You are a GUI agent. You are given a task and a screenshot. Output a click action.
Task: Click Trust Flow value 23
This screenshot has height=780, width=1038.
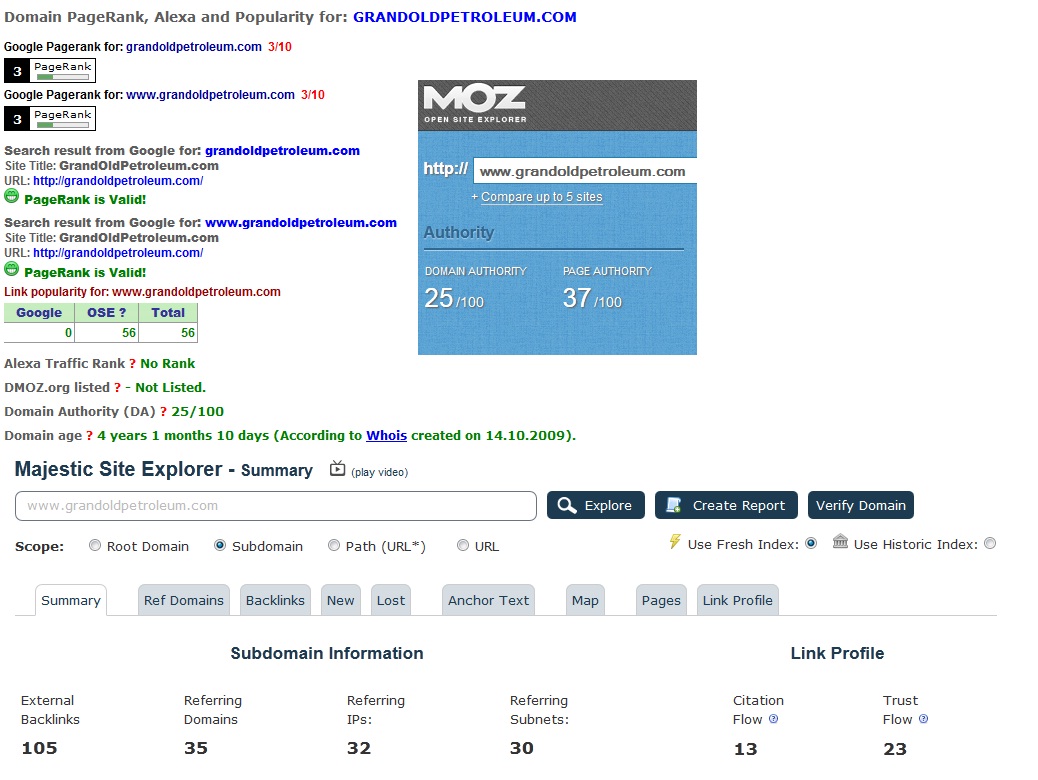tap(895, 749)
